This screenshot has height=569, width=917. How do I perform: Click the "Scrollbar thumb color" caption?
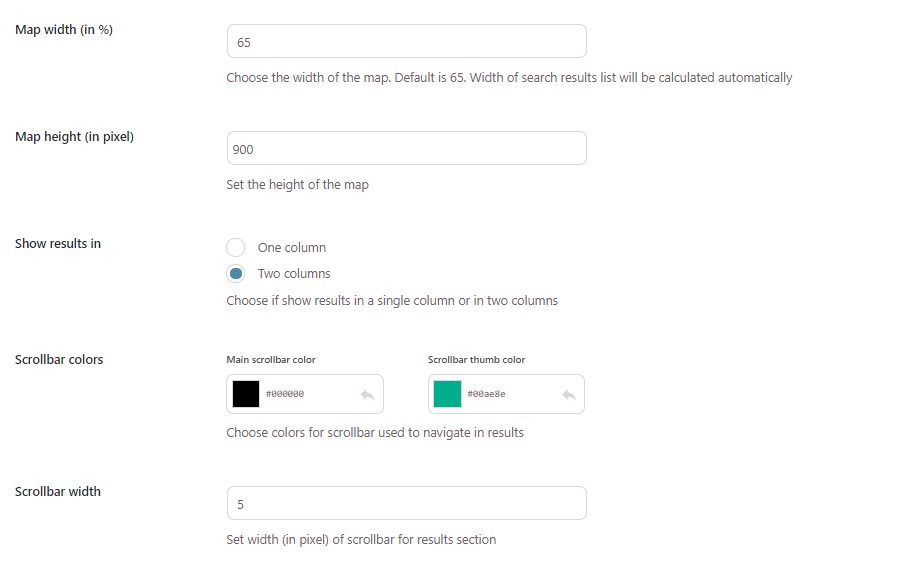click(477, 360)
